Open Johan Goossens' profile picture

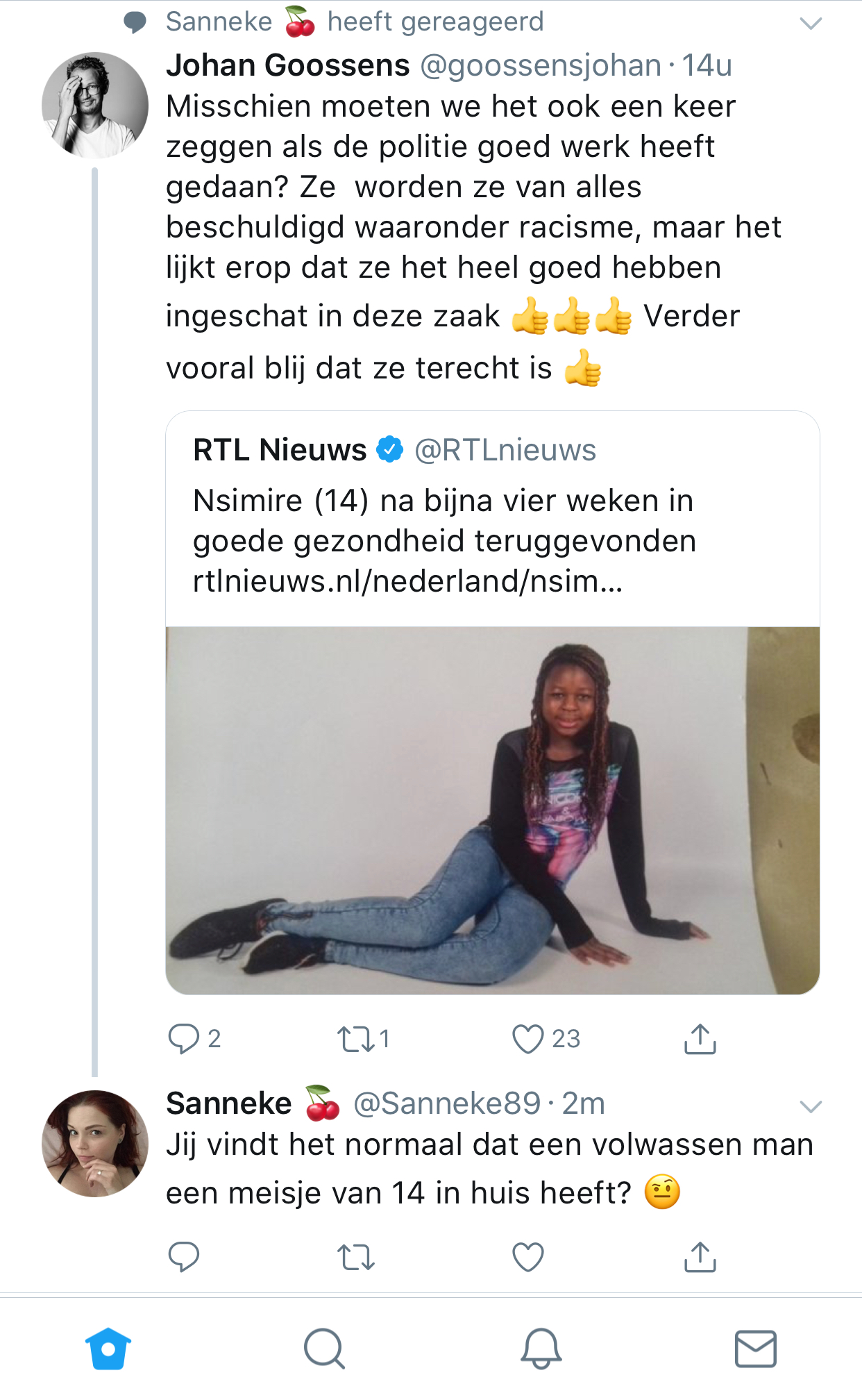(x=95, y=106)
